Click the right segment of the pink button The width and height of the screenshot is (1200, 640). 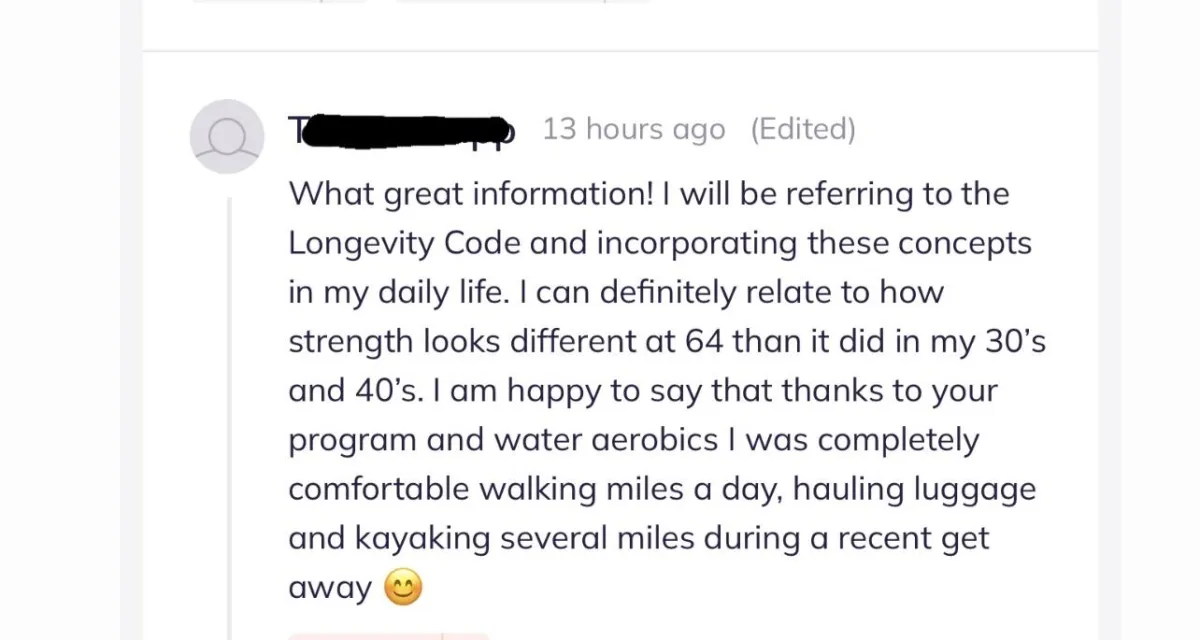466,636
